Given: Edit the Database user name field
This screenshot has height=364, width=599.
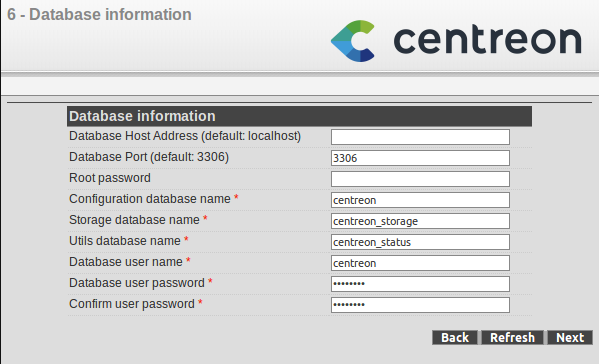Looking at the screenshot, I should (x=420, y=263).
